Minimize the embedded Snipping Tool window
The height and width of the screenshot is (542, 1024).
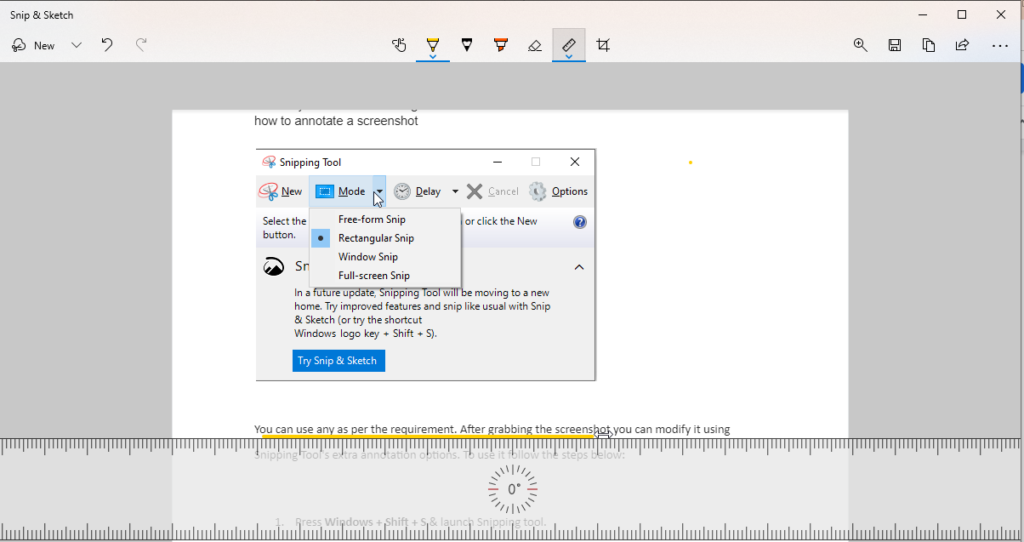[x=498, y=162]
